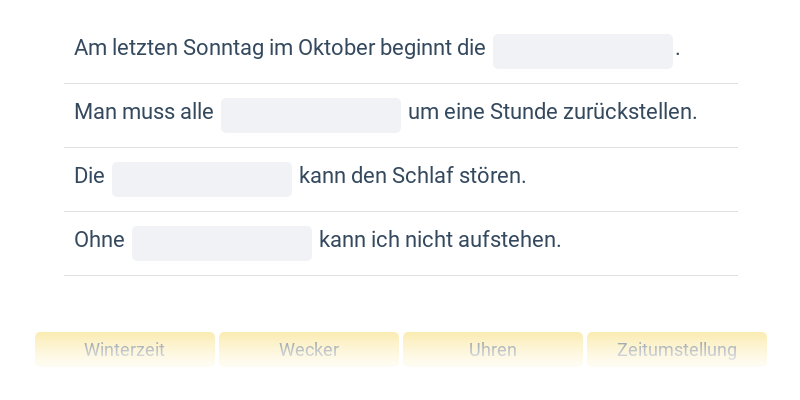The height and width of the screenshot is (400, 800).
Task: Click the 'Zeitumstellung' word tile
Action: [x=677, y=350]
